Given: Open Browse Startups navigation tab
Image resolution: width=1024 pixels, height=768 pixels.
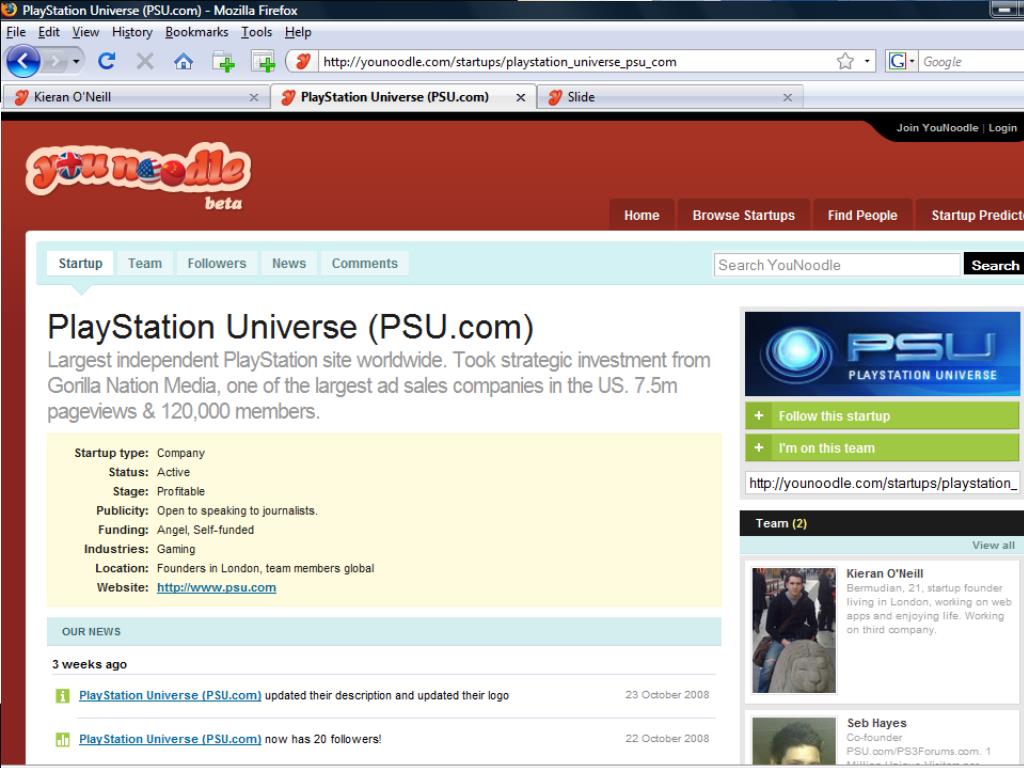Looking at the screenshot, I should tap(743, 215).
